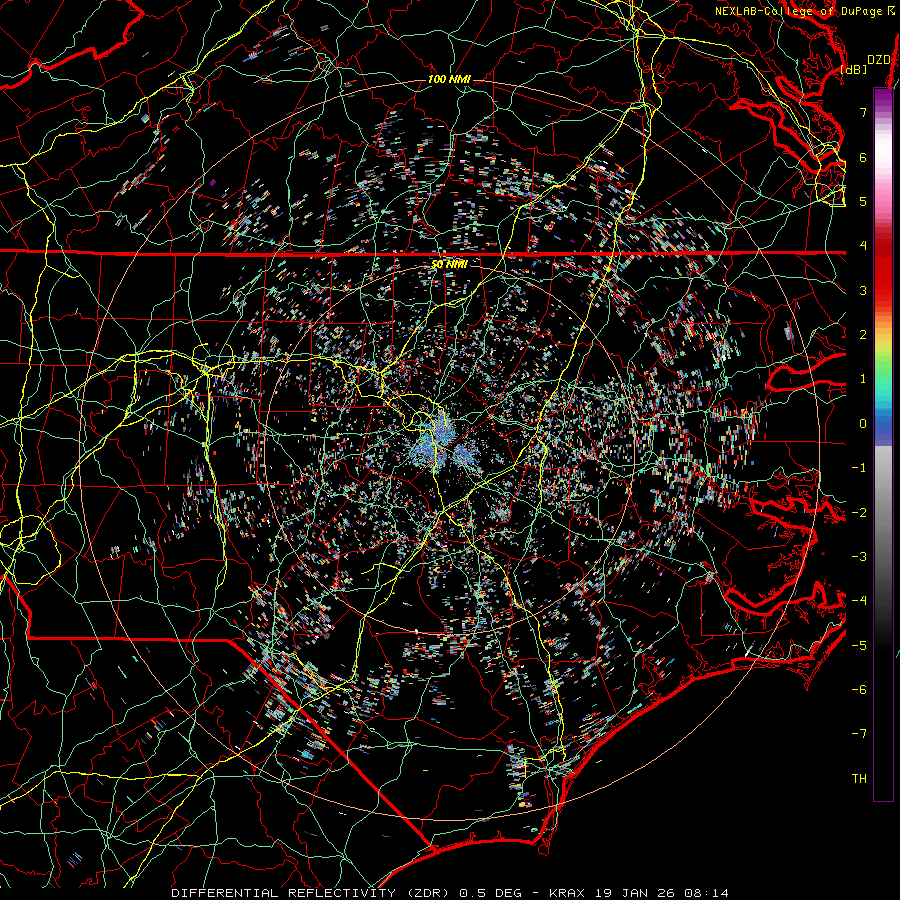900x900 pixels.
Task: Select the 3 value on color scale
Action: point(863,290)
